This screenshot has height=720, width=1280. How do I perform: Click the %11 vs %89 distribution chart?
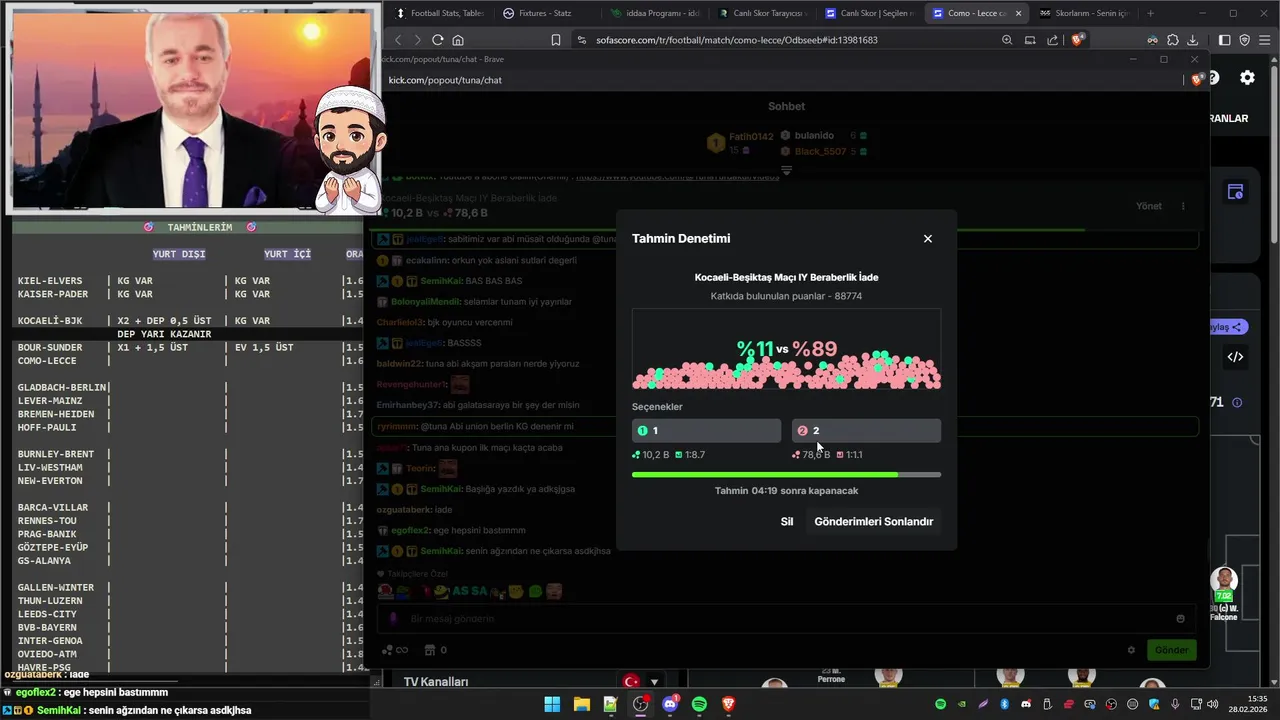[786, 349]
